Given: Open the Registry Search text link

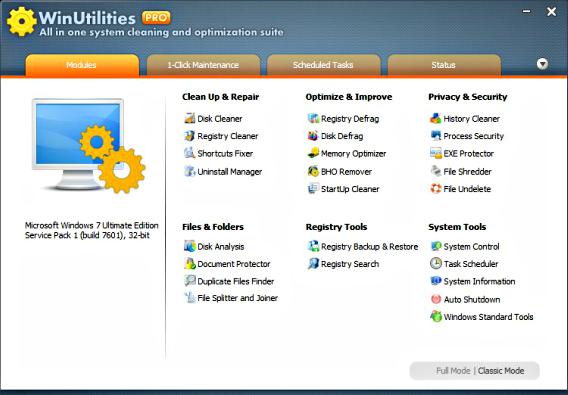Looking at the screenshot, I should [350, 264].
